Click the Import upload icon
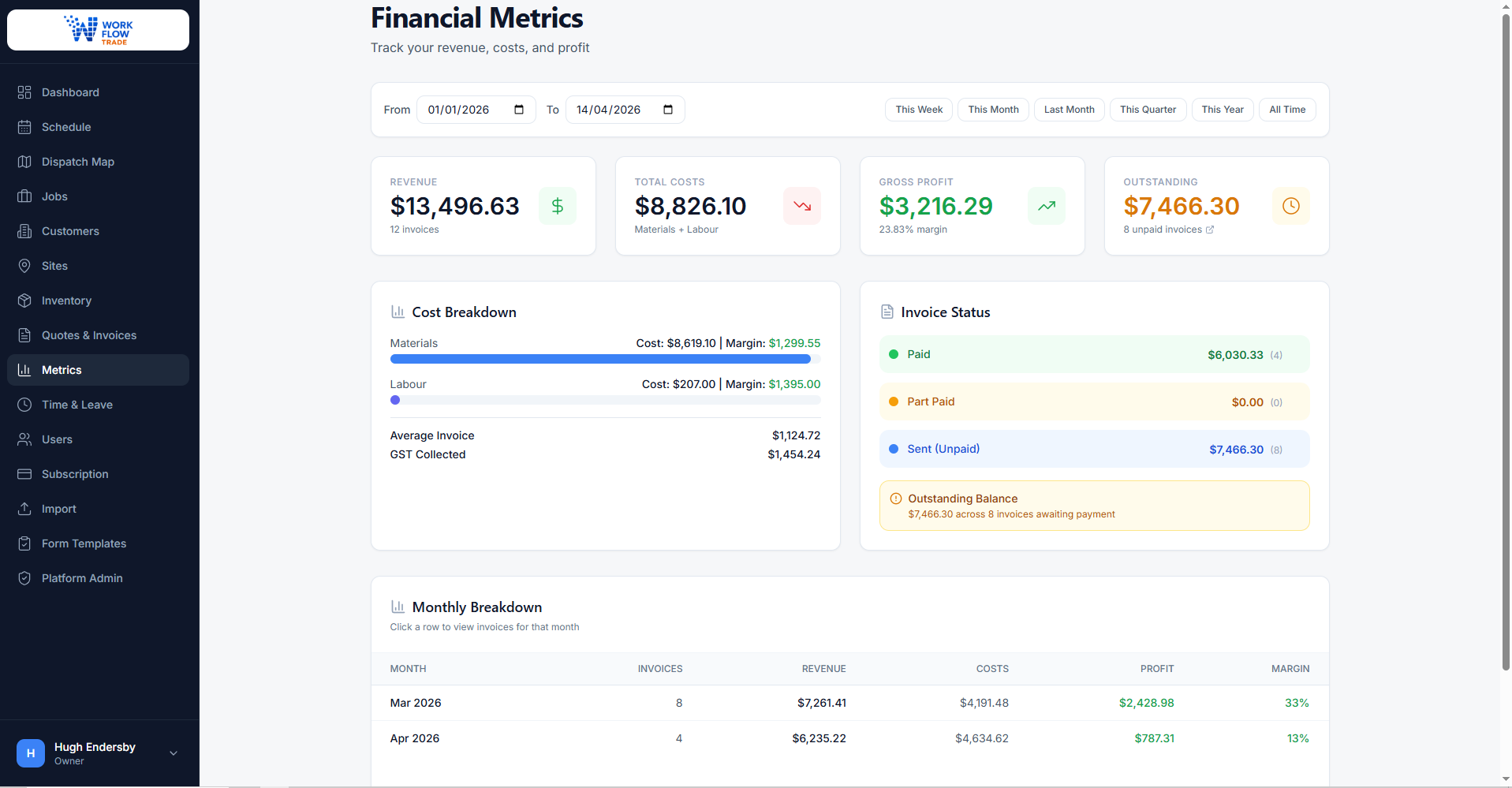 24,509
